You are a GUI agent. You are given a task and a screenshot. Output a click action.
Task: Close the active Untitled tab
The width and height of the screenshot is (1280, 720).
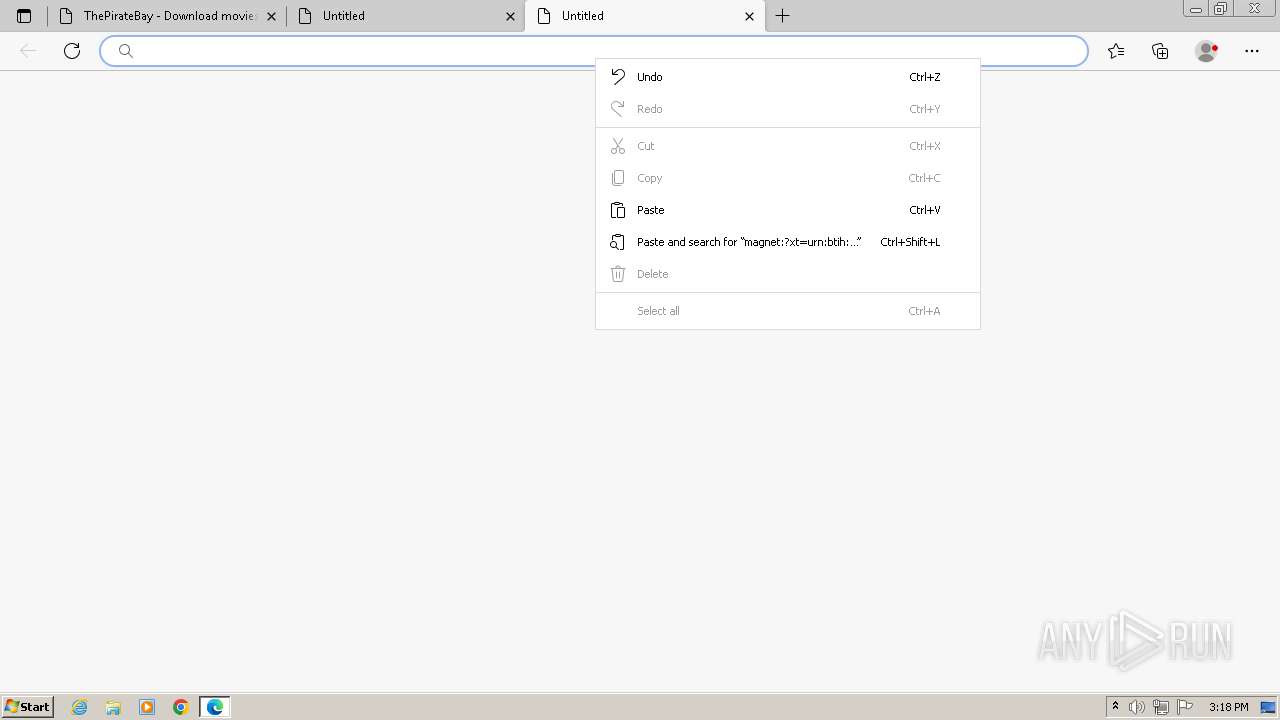click(749, 16)
